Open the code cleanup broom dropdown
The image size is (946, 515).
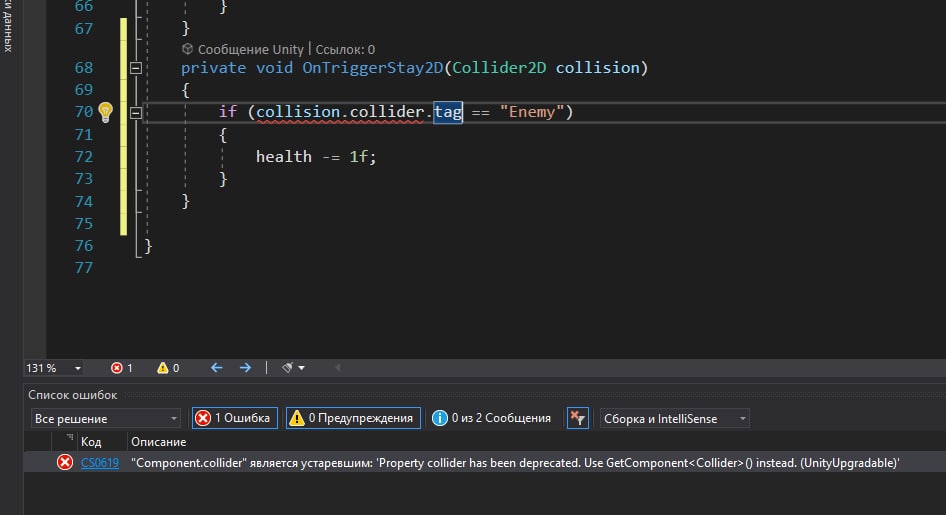(293, 367)
